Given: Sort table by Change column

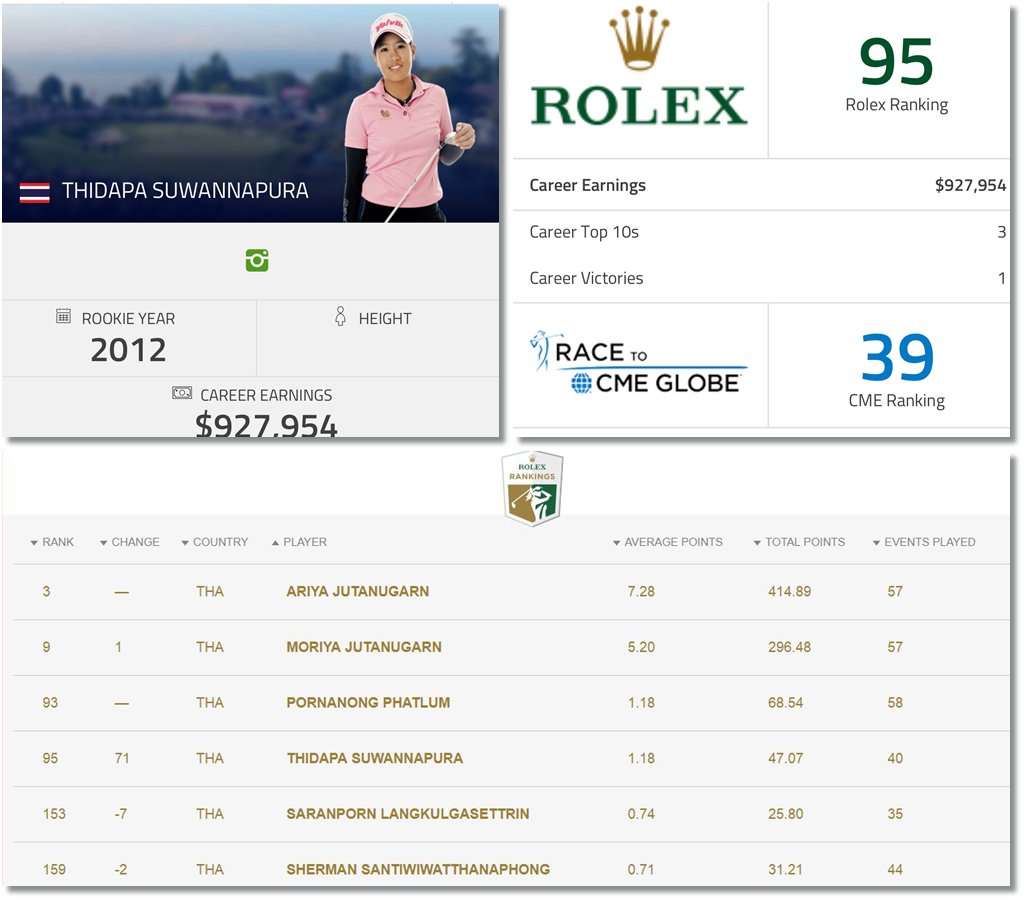Looking at the screenshot, I should pyautogui.click(x=129, y=542).
